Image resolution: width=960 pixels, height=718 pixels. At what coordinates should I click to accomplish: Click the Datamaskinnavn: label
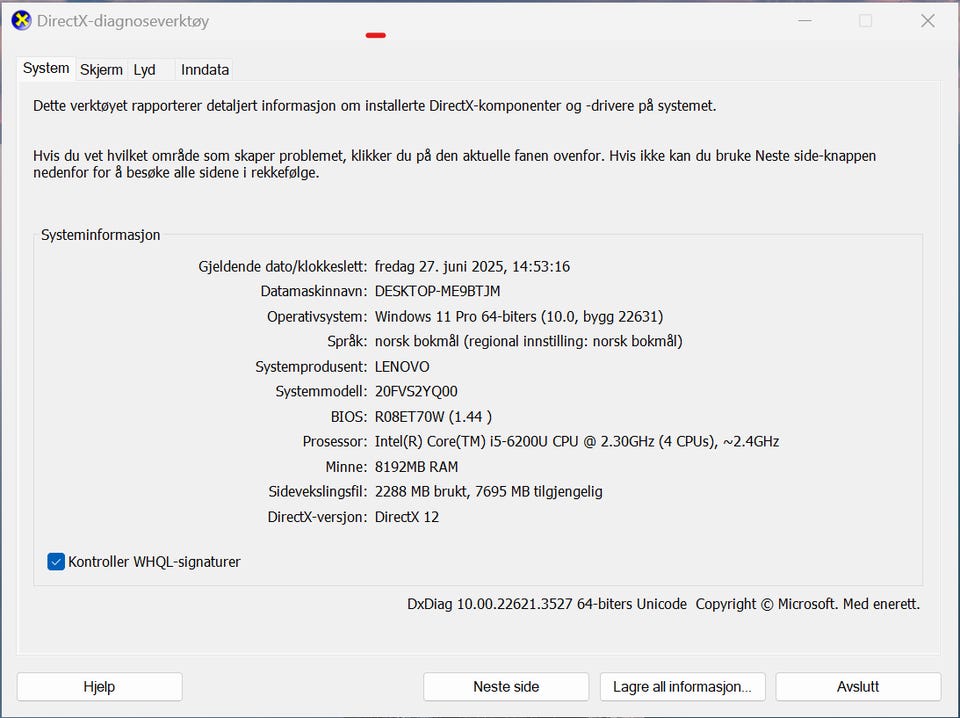tap(313, 291)
